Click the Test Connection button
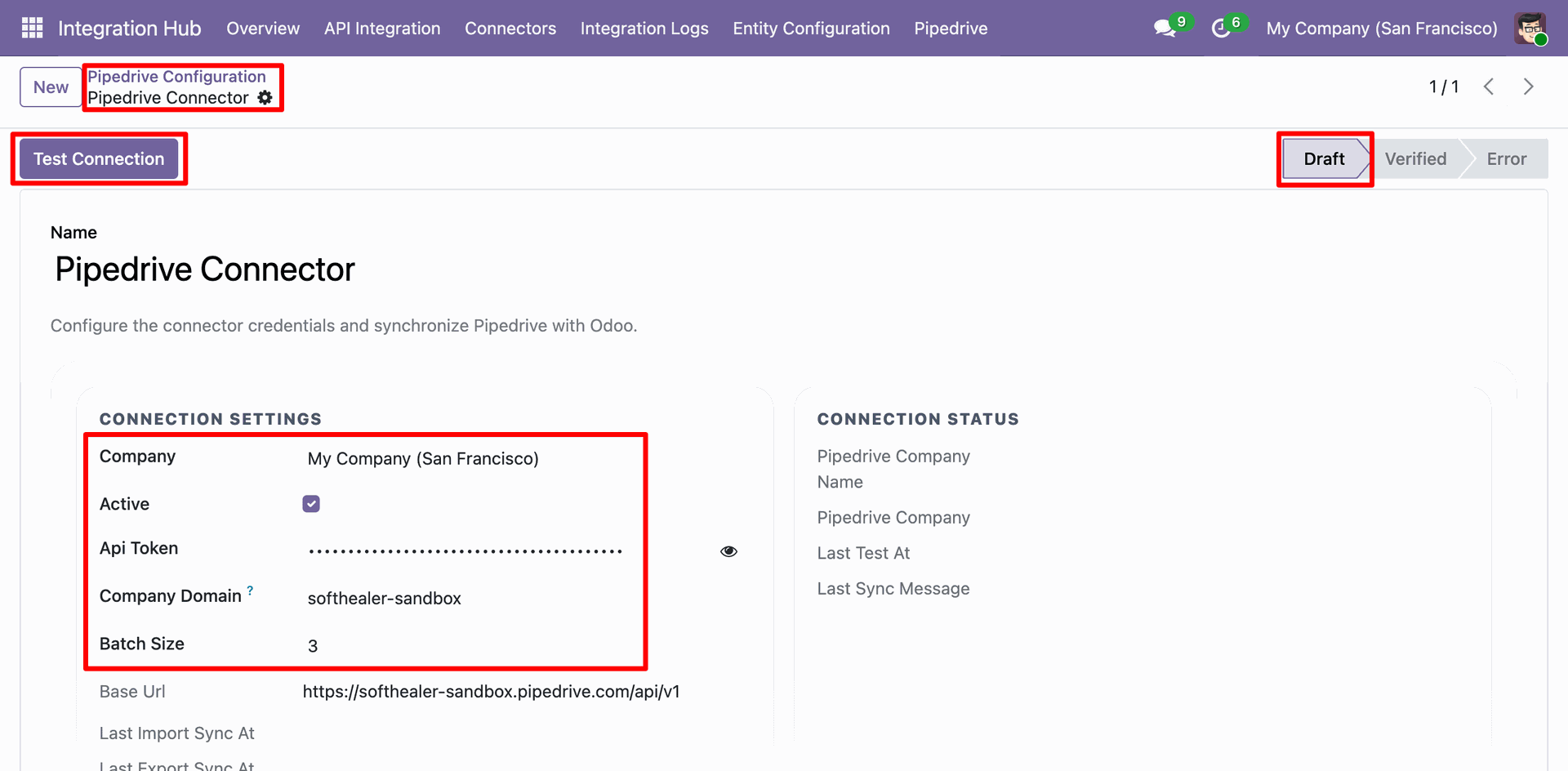This screenshot has width=1568, height=771. (x=99, y=158)
